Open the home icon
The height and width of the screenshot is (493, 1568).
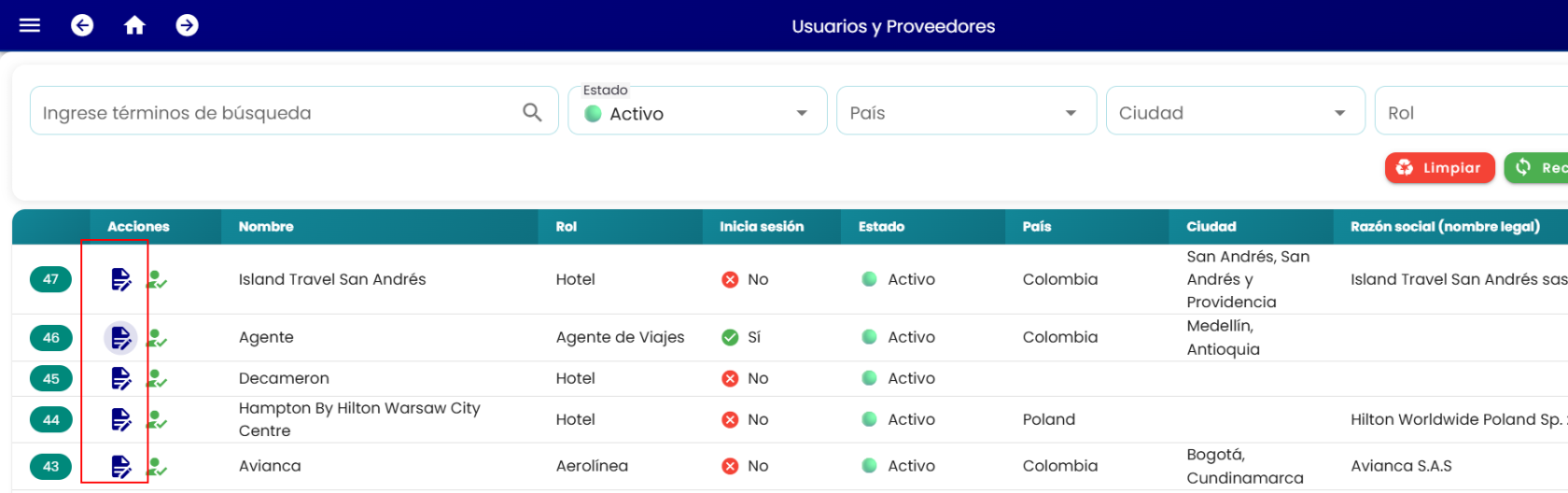click(134, 25)
